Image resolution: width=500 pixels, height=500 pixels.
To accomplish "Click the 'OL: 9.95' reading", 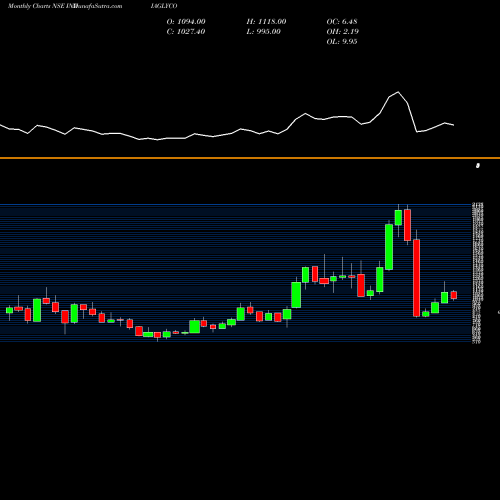I will pyautogui.click(x=342, y=42).
